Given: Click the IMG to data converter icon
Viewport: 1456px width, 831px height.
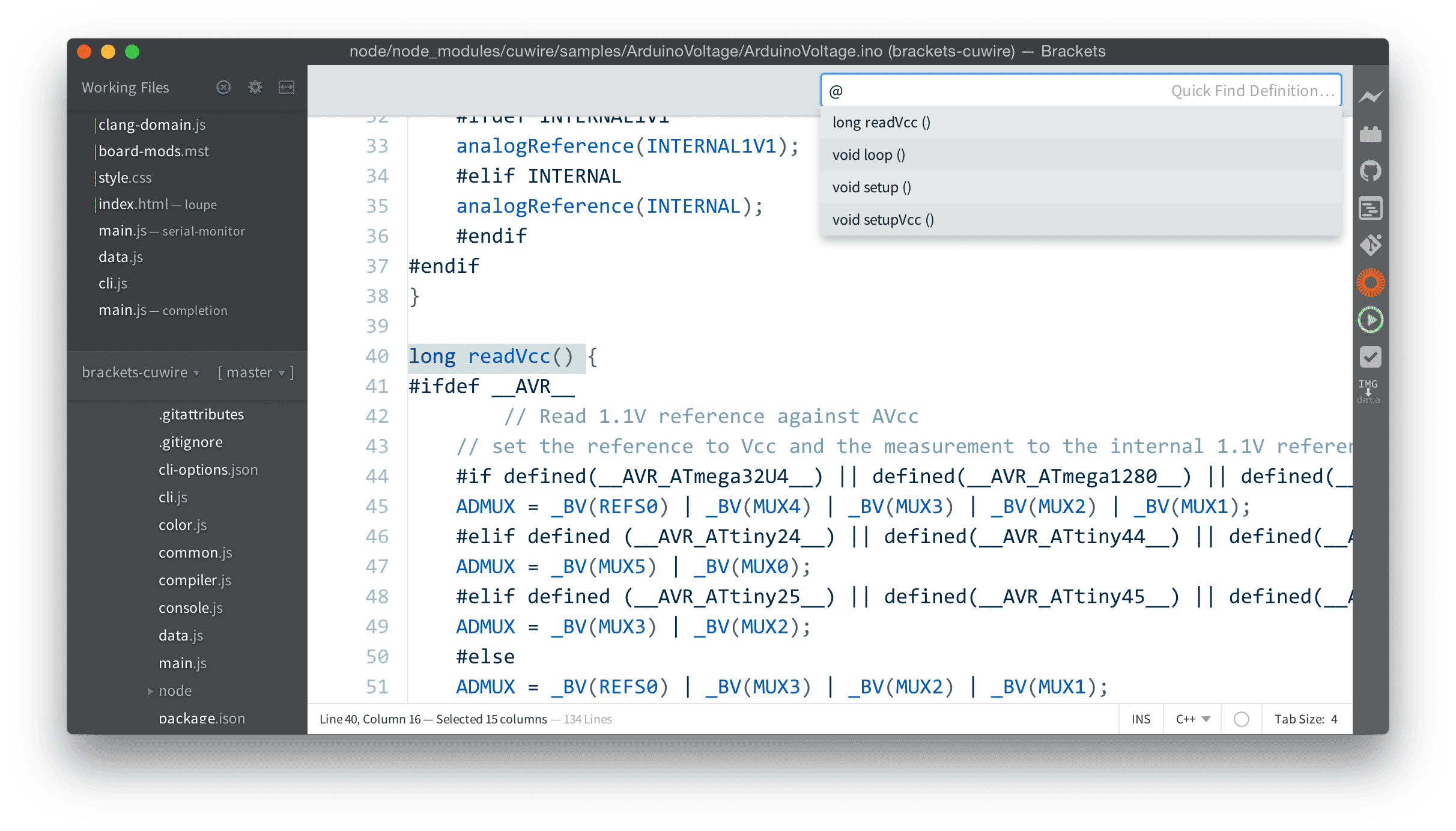Looking at the screenshot, I should click(x=1368, y=391).
